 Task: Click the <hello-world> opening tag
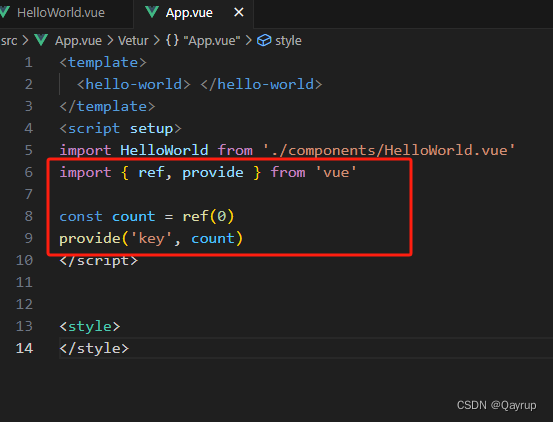[x=134, y=85]
